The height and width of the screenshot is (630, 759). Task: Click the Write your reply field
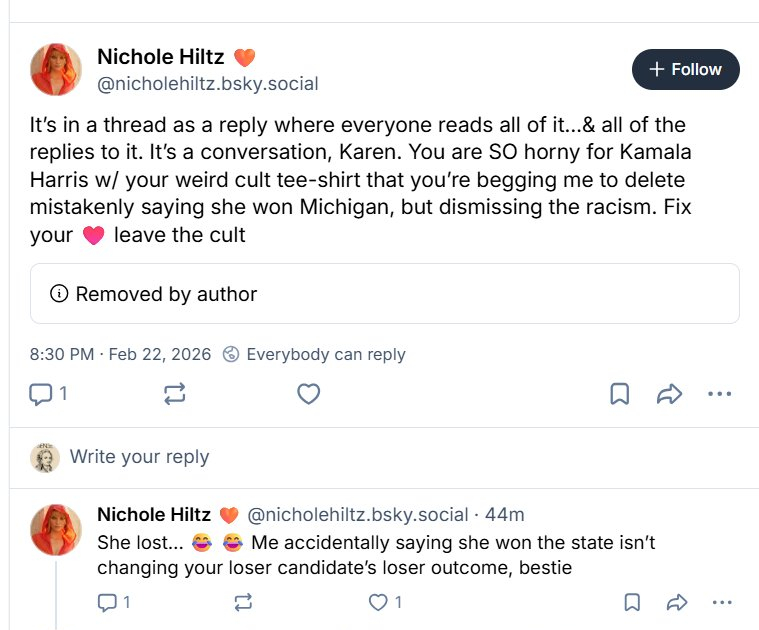click(139, 457)
